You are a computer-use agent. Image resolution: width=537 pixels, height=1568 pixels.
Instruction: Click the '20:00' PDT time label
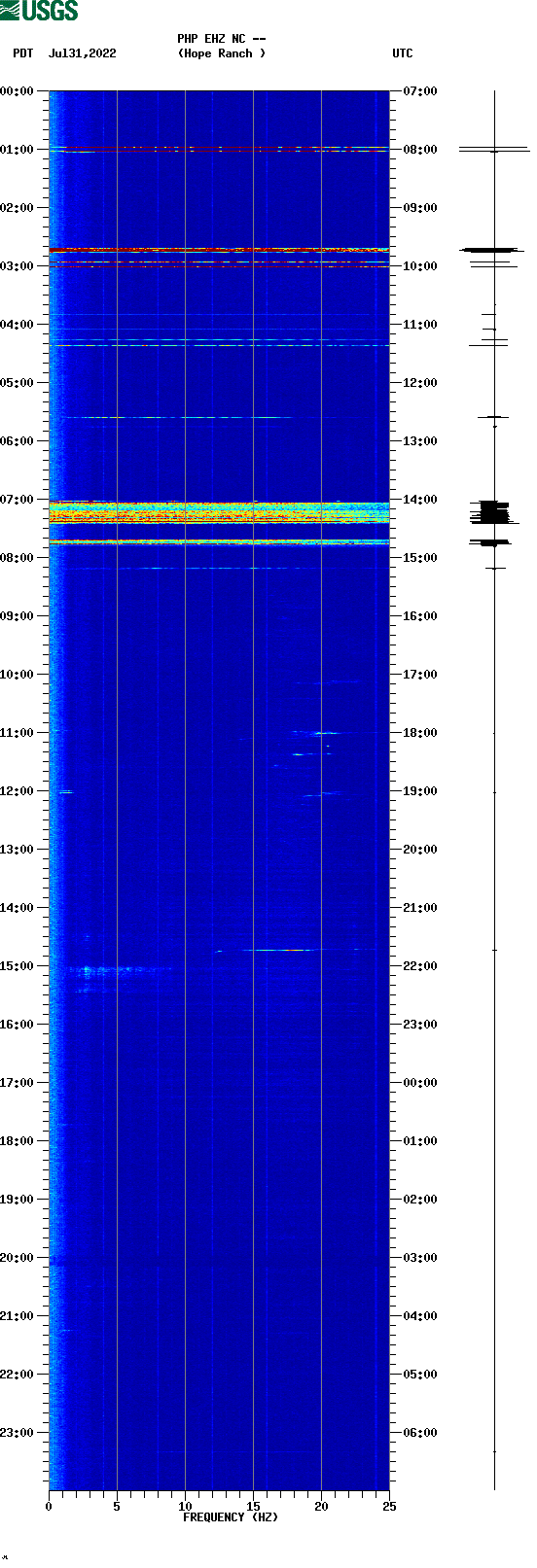pyautogui.click(x=18, y=1258)
